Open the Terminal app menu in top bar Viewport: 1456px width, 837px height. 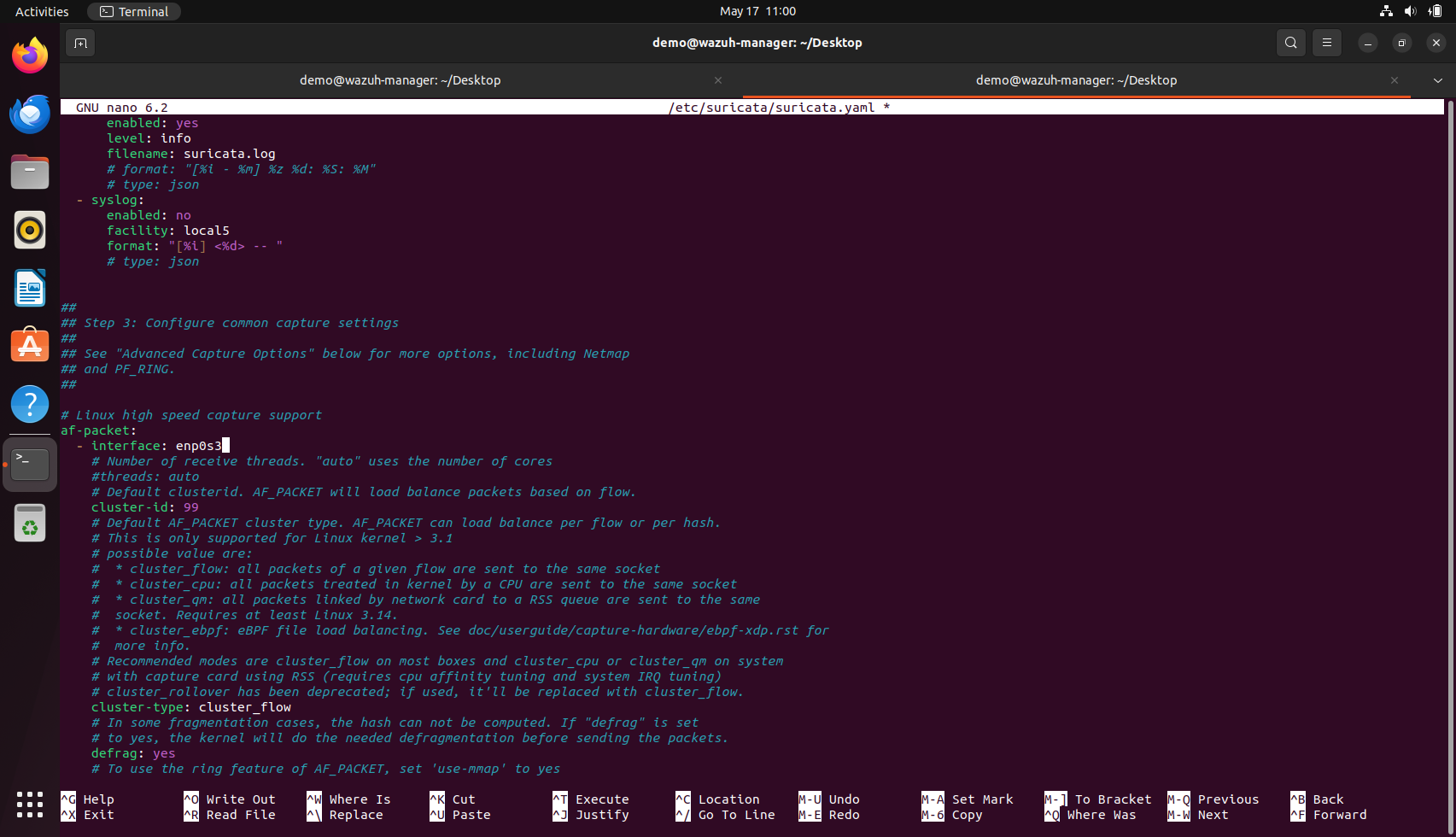(134, 11)
